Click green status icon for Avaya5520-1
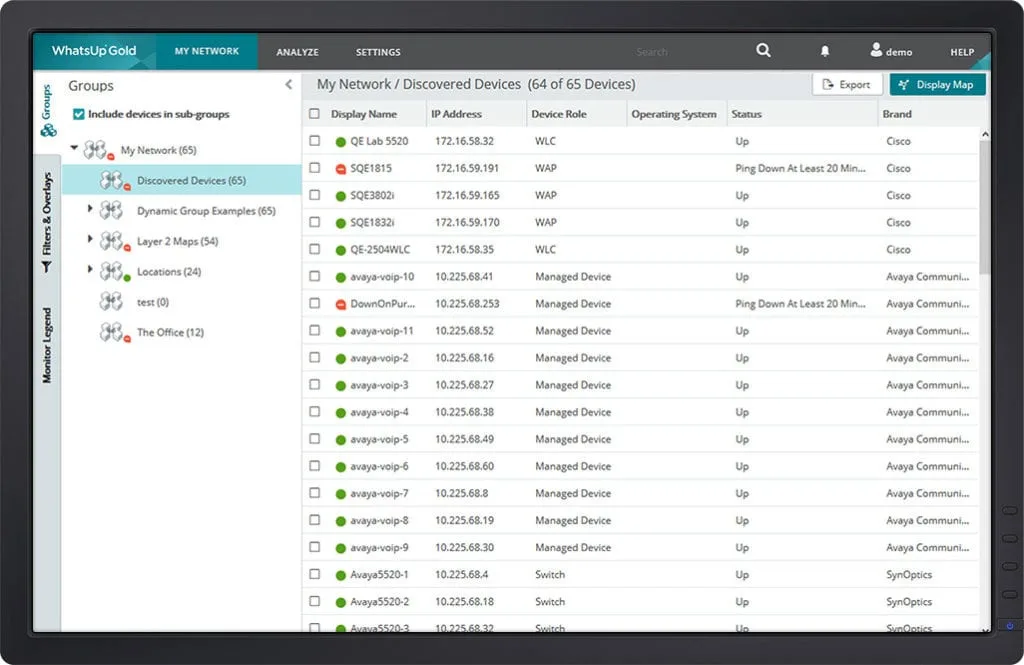Screen dimensions: 1024x665 click(x=340, y=576)
